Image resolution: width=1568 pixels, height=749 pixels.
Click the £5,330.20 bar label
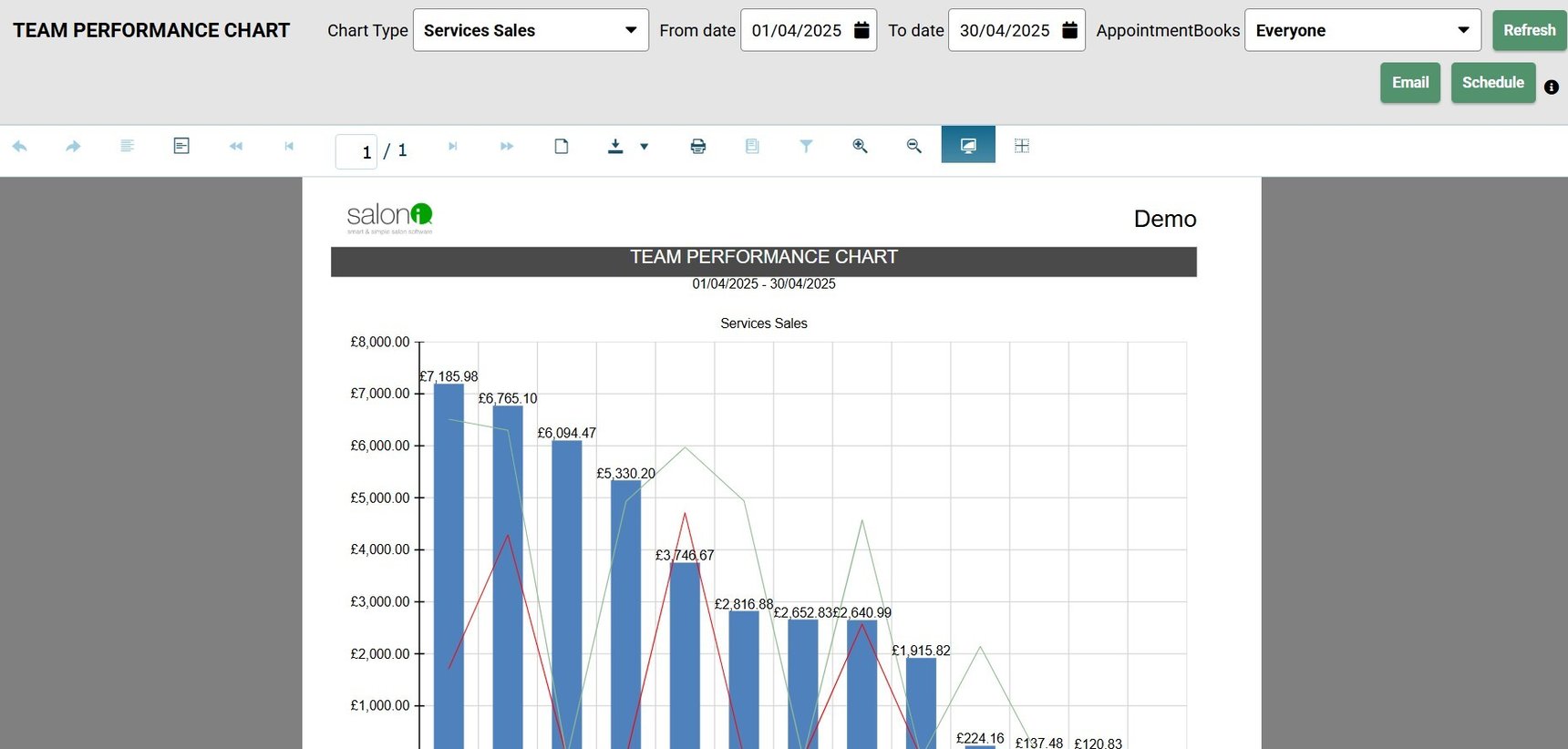(625, 473)
